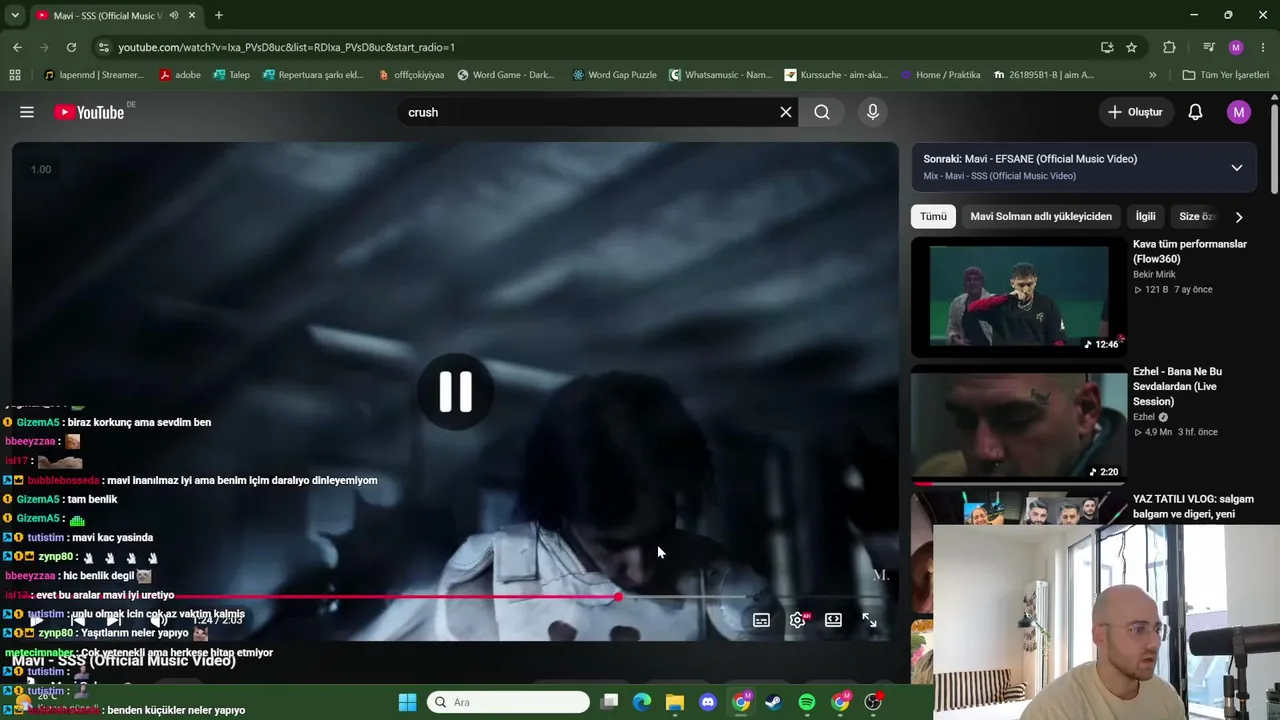This screenshot has width=1280, height=720.
Task: Open the browser media controls button
Action: [1209, 47]
